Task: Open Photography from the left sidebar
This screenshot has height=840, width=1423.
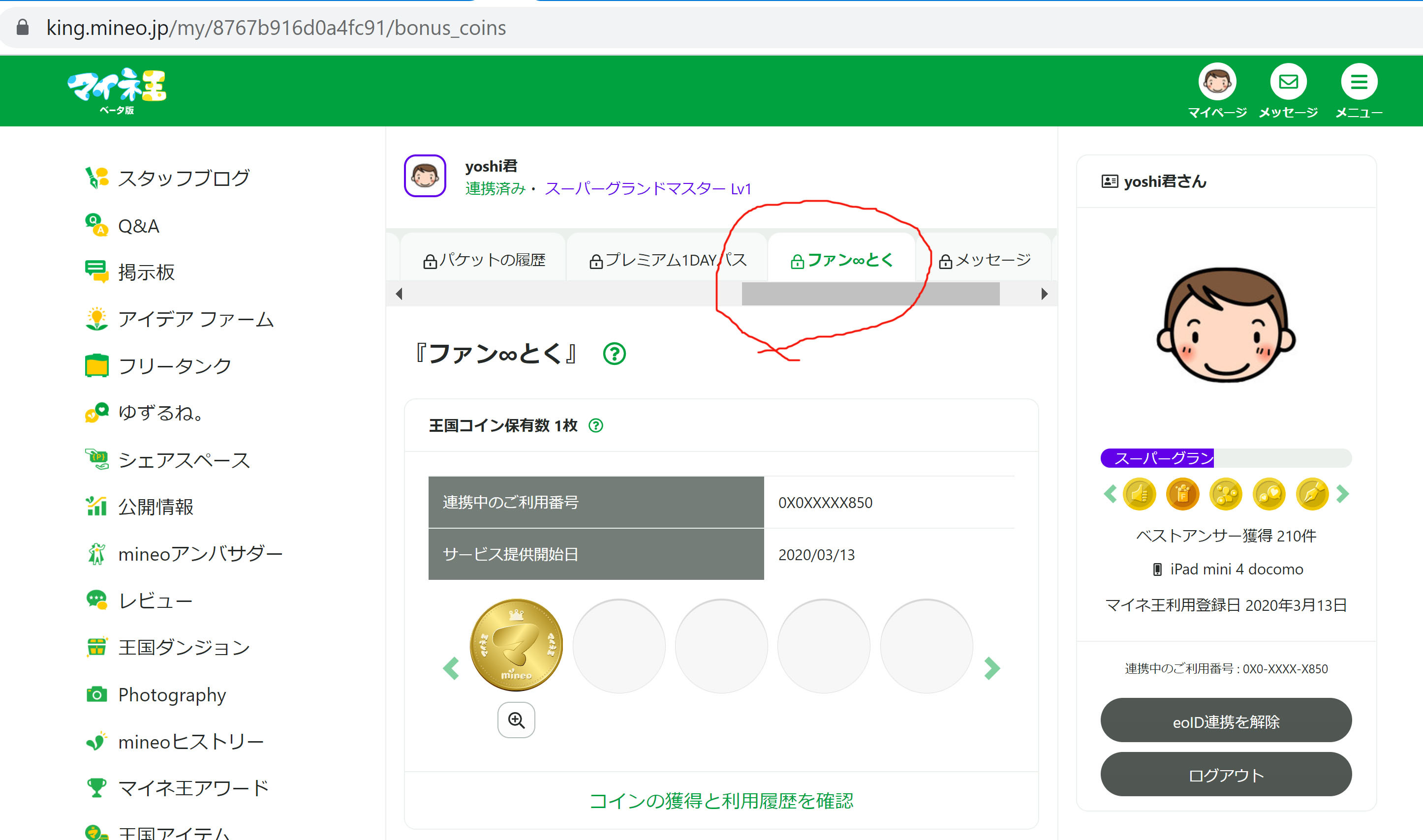Action: [172, 694]
